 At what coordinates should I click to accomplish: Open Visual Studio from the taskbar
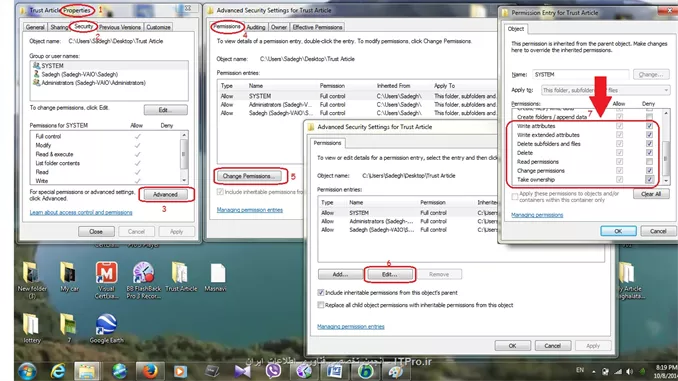242,371
